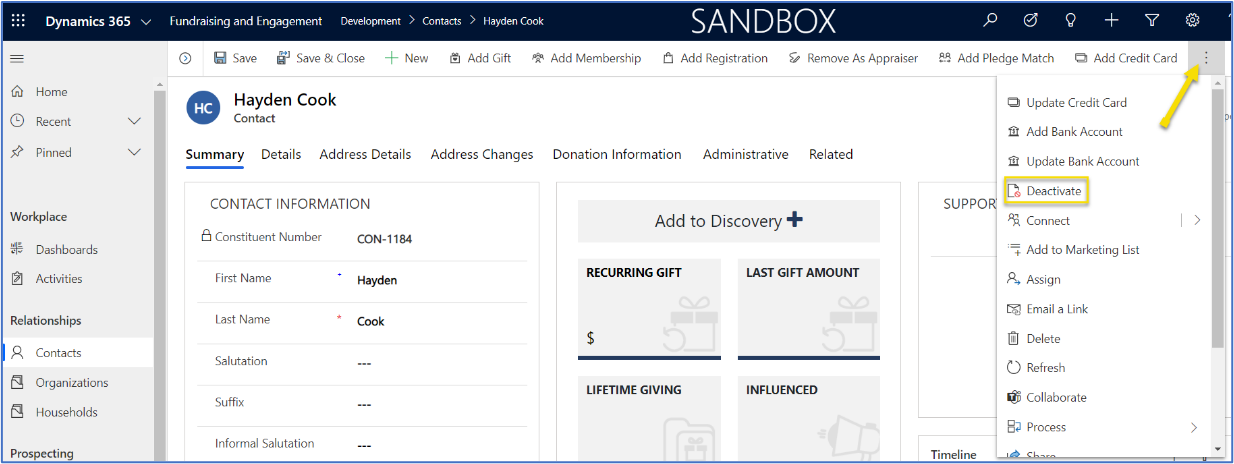Click the open record set icon beside Save
Image resolution: width=1234 pixels, height=464 pixels.
click(x=185, y=58)
